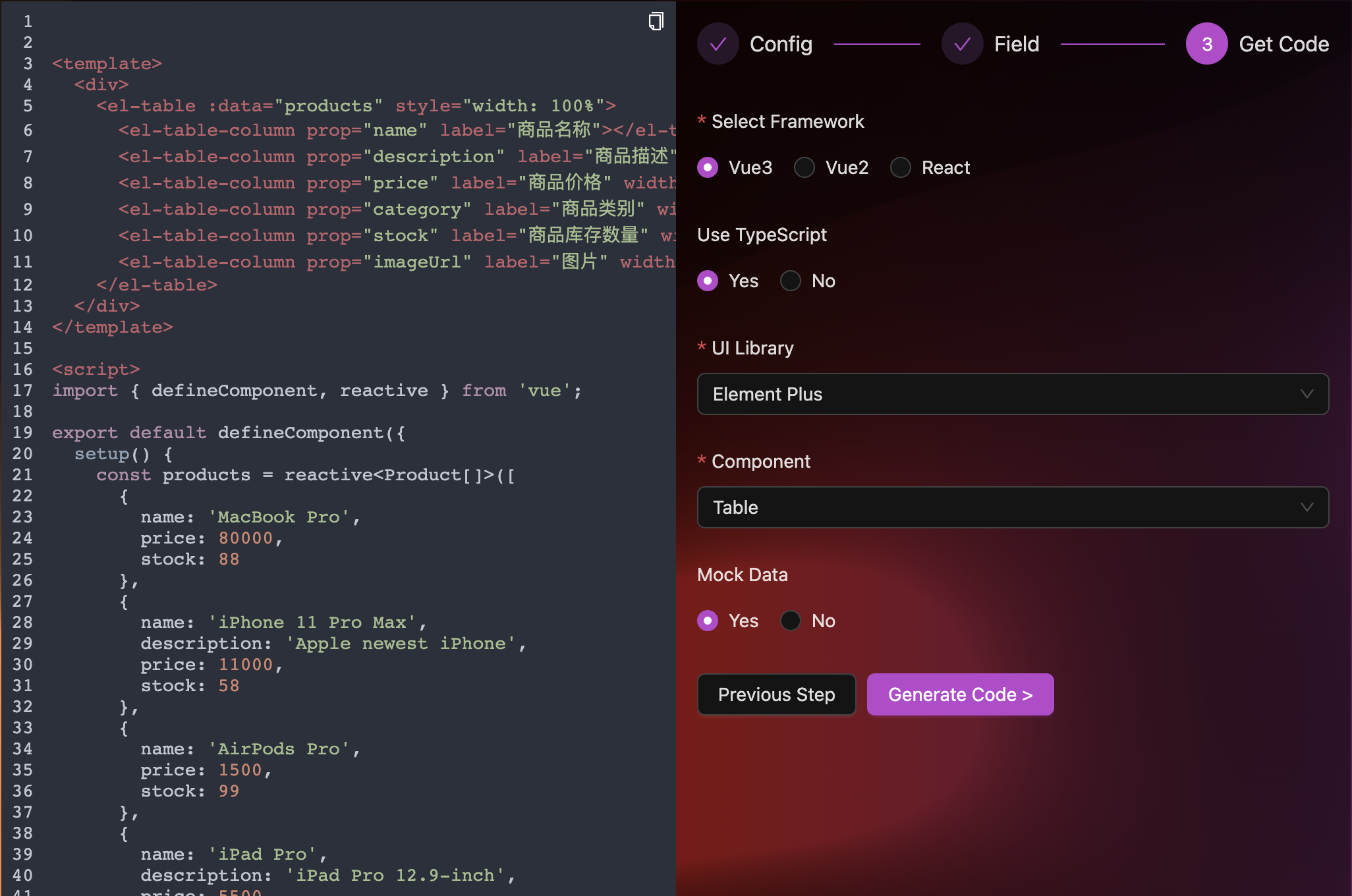Click the 'price: 80000' line
This screenshot has width=1352, height=896.
211,538
